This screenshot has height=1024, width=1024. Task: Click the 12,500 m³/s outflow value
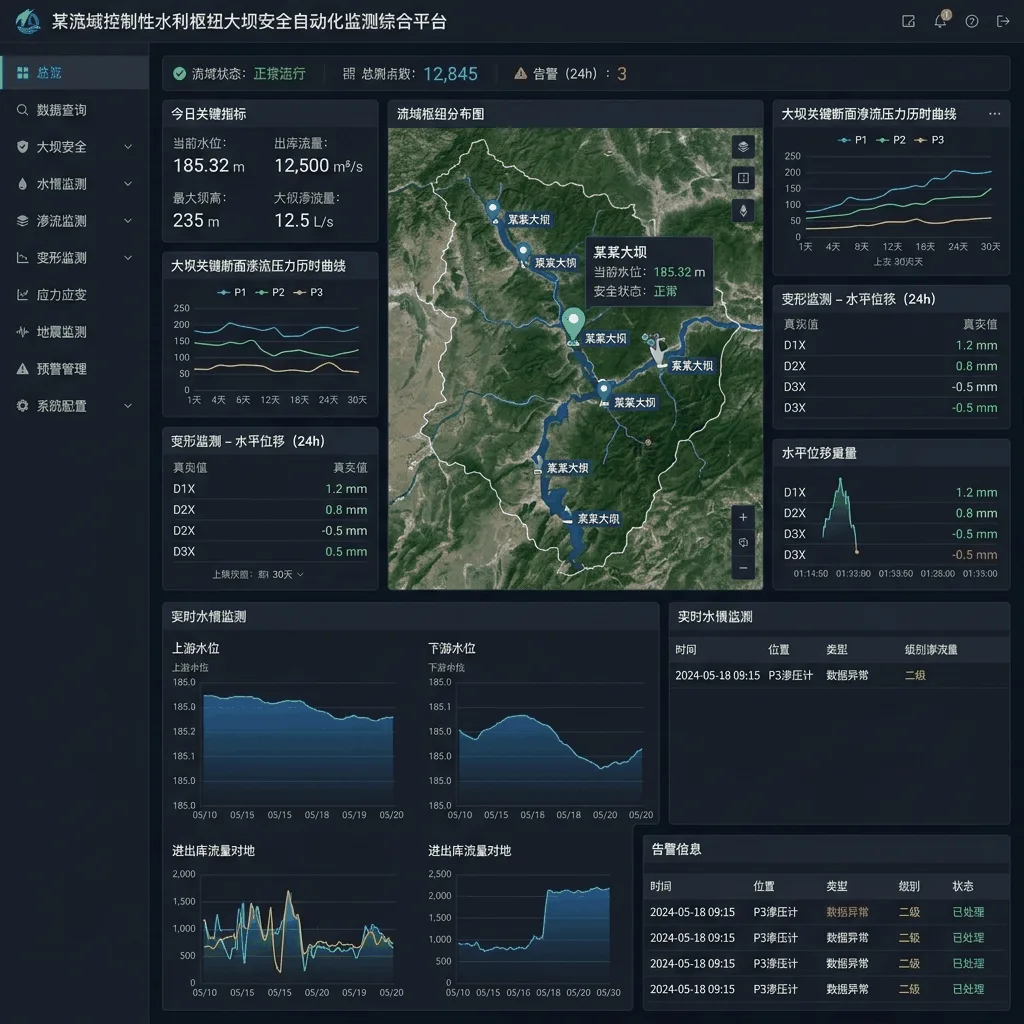click(318, 166)
